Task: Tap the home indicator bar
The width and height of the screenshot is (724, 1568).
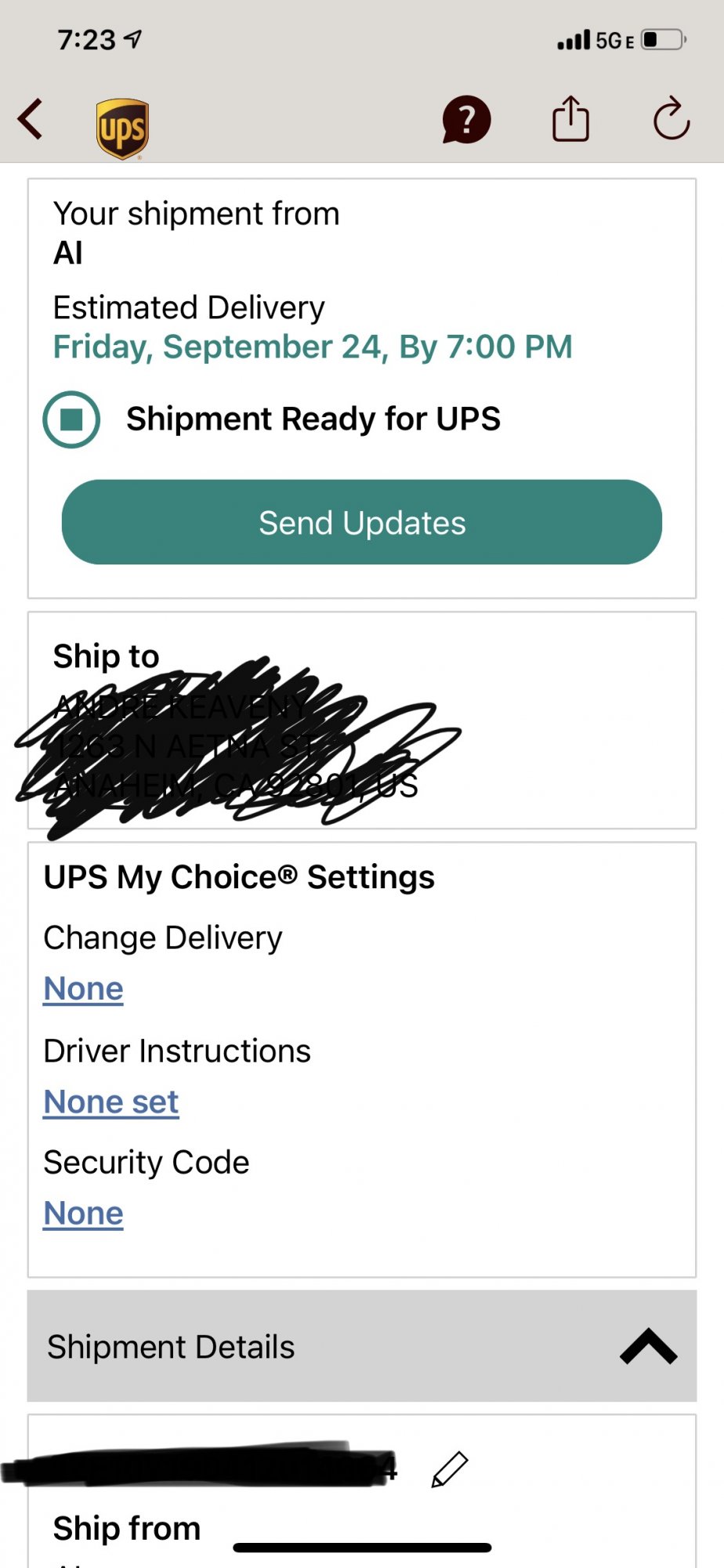Action: pyautogui.click(x=362, y=1548)
